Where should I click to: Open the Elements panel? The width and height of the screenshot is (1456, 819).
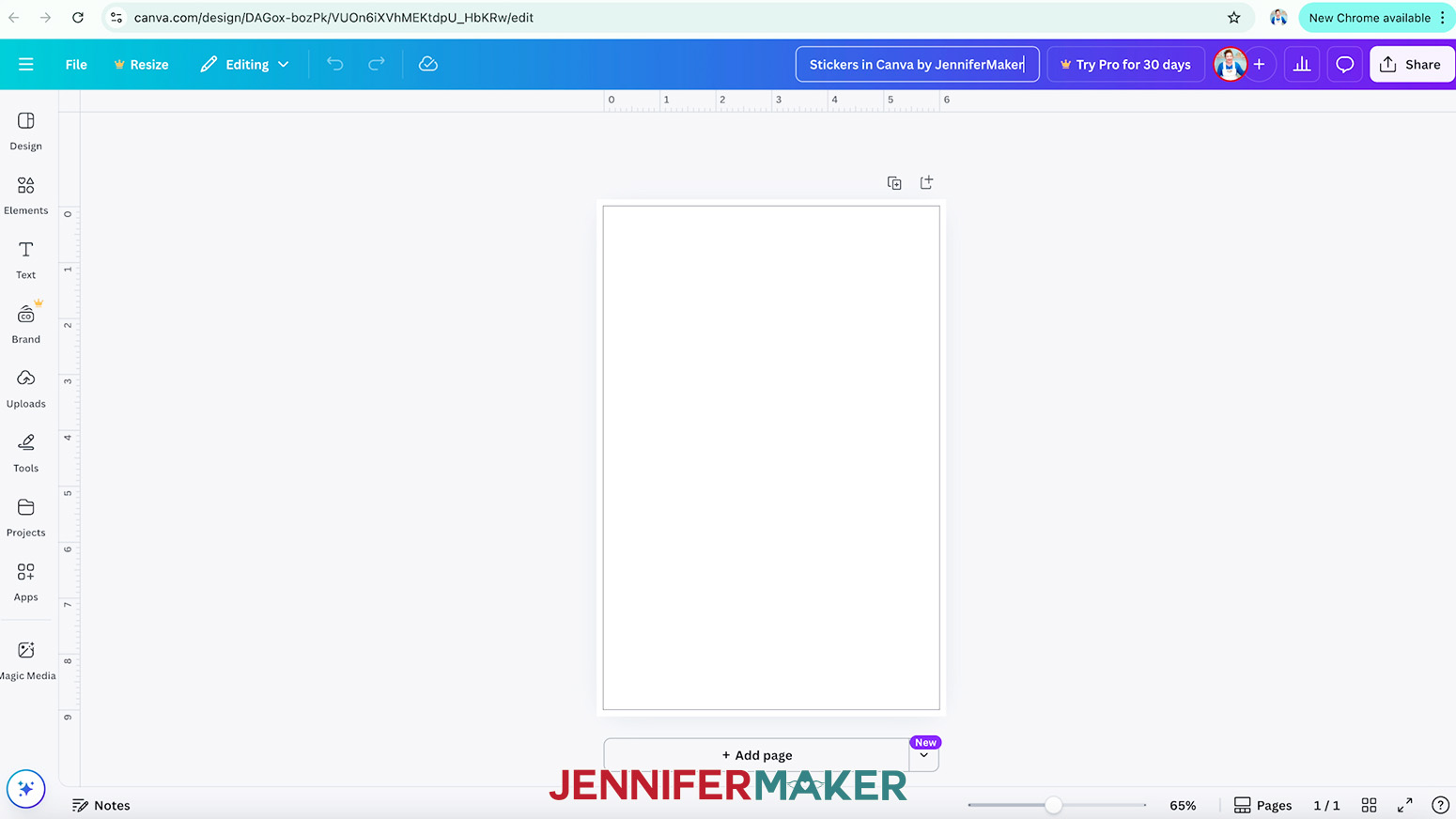coord(26,196)
